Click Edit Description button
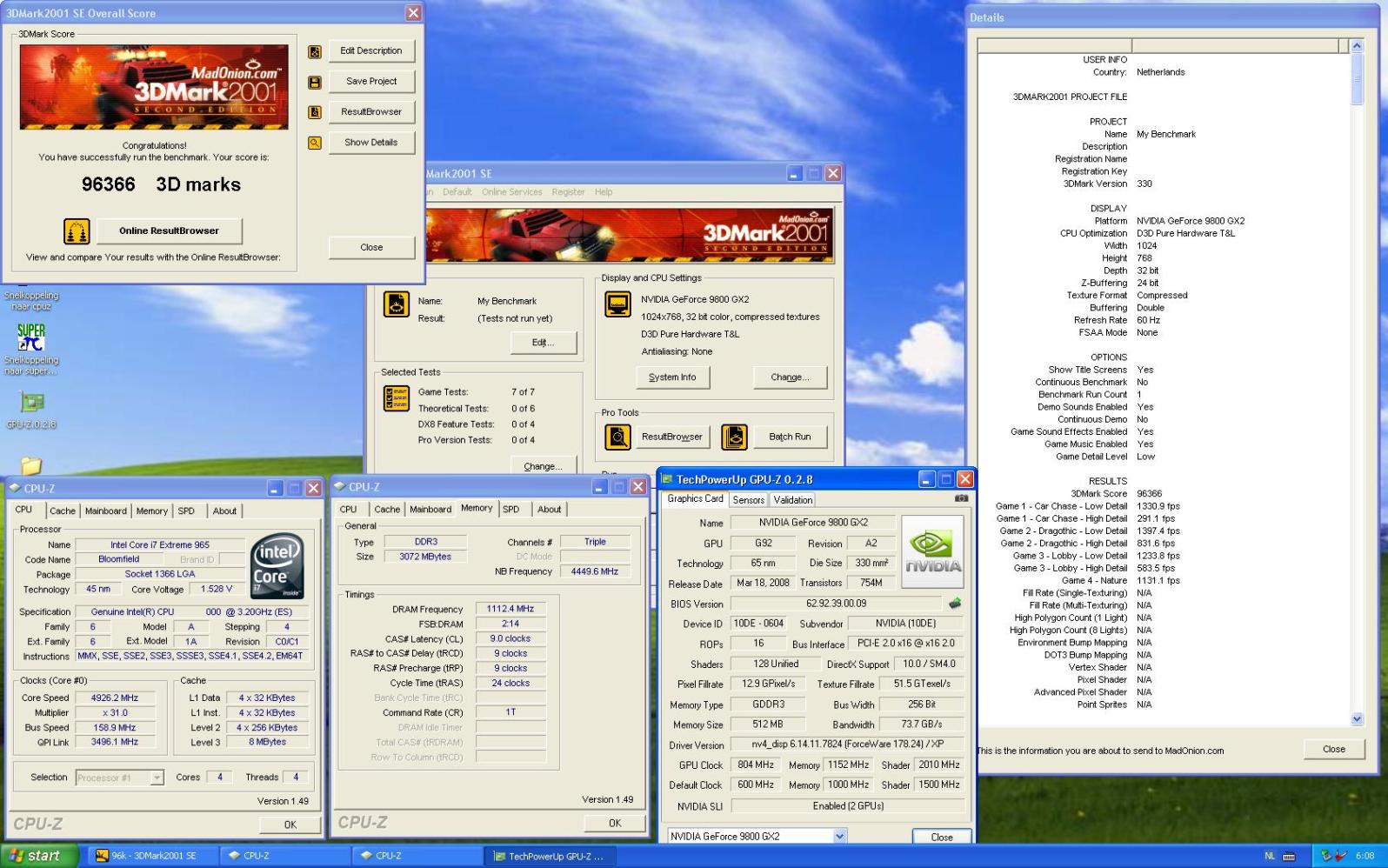Image resolution: width=1388 pixels, height=868 pixels. click(x=371, y=51)
